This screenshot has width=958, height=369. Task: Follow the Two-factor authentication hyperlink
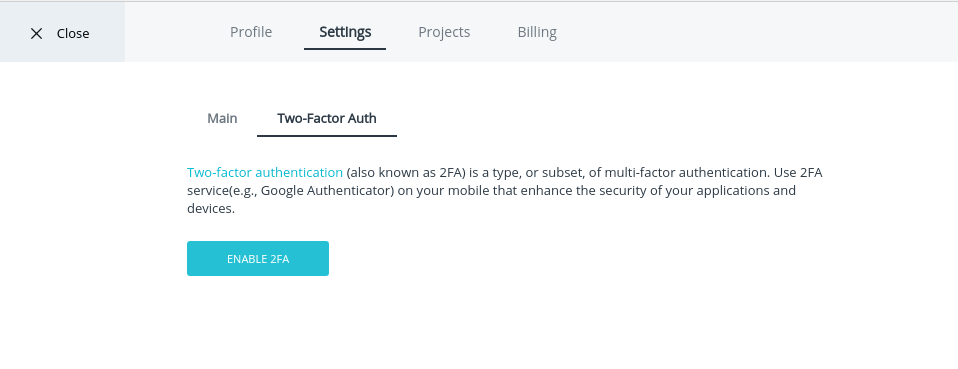coord(265,172)
